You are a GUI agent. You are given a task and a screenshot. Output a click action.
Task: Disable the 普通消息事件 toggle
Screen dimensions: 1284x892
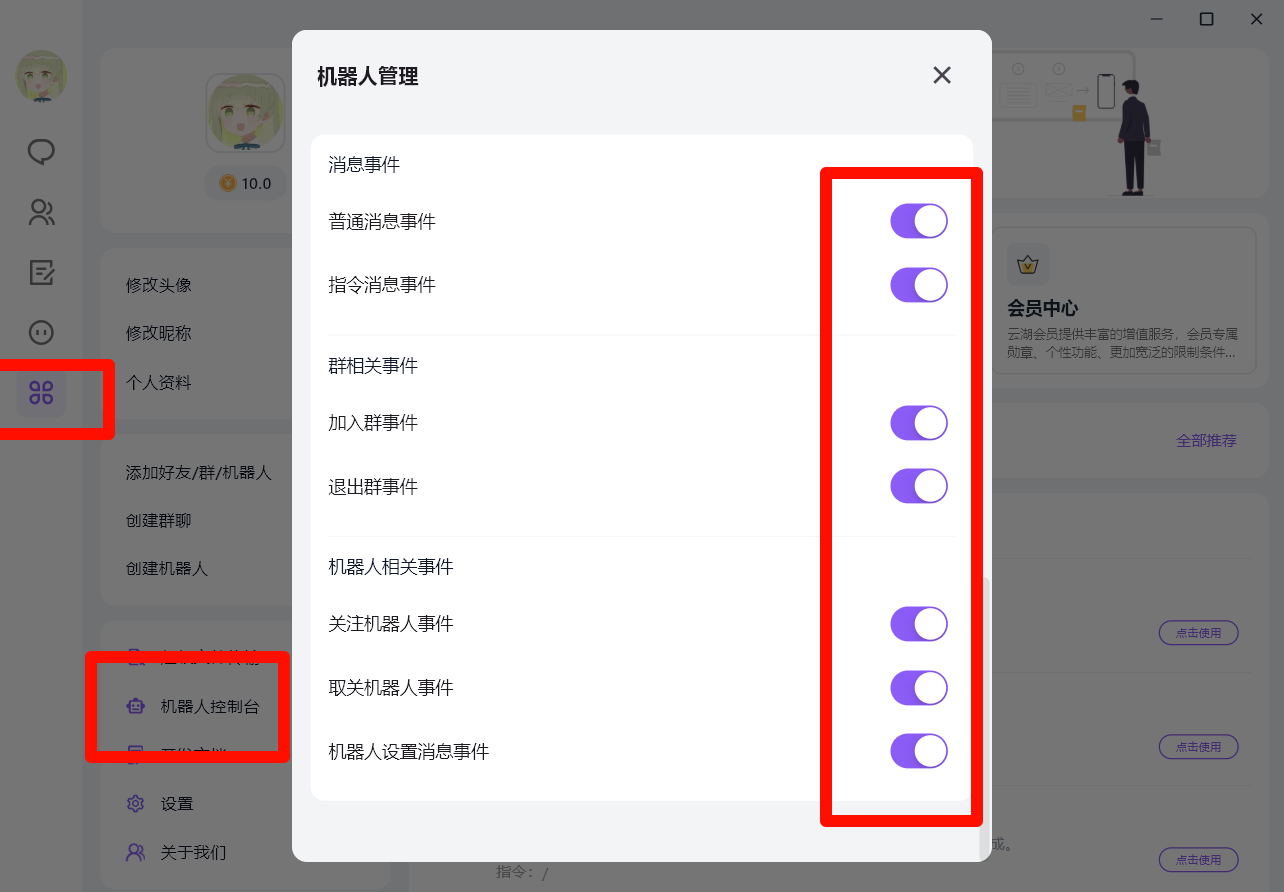(x=918, y=221)
